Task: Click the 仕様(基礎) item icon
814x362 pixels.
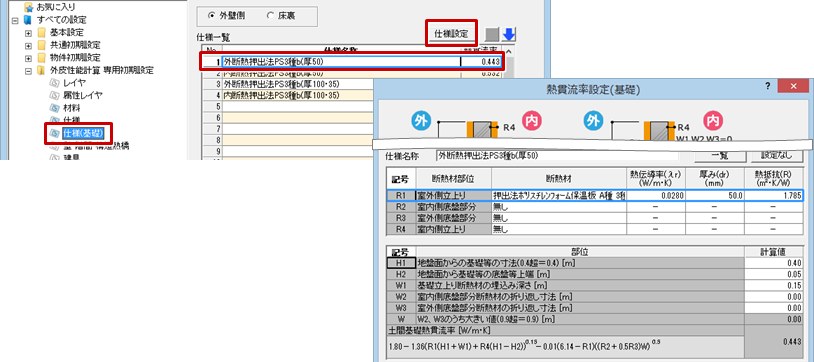Action: pyautogui.click(x=55, y=133)
